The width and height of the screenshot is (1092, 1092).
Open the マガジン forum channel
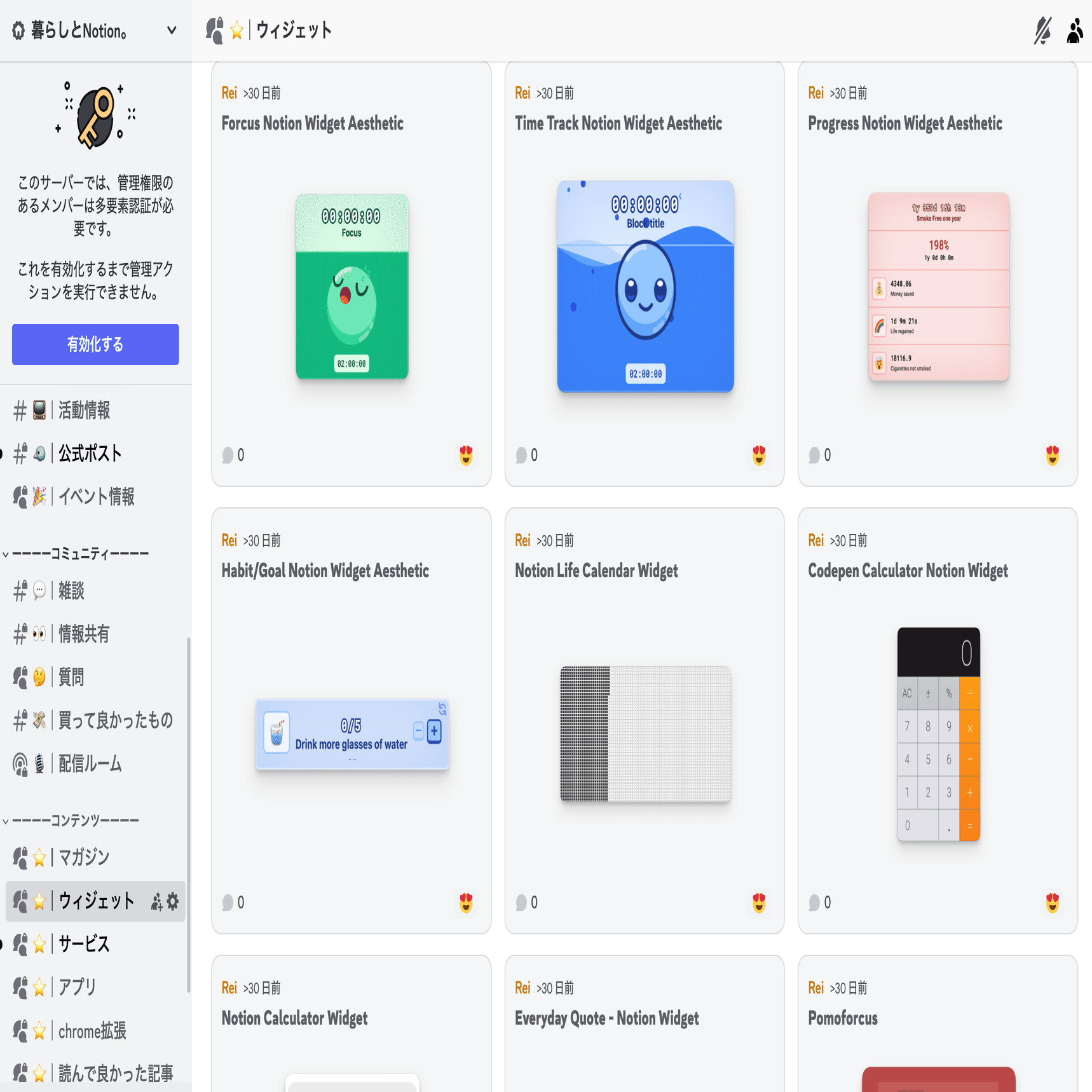(95, 858)
